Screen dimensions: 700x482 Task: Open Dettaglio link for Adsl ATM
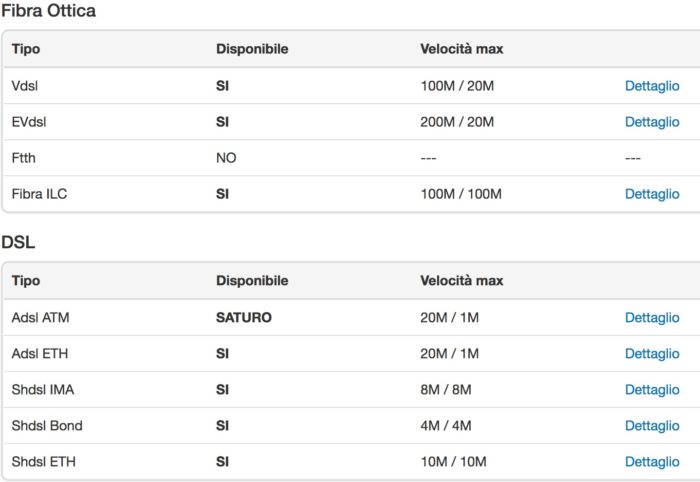pos(652,317)
